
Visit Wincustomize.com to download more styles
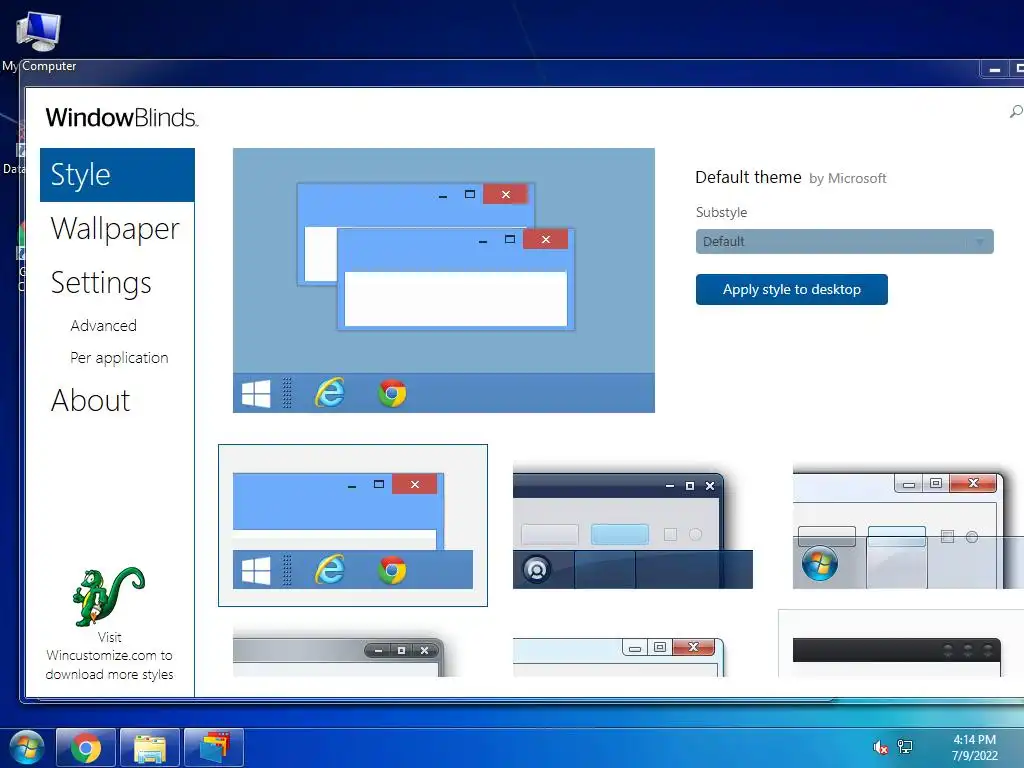coord(110,656)
